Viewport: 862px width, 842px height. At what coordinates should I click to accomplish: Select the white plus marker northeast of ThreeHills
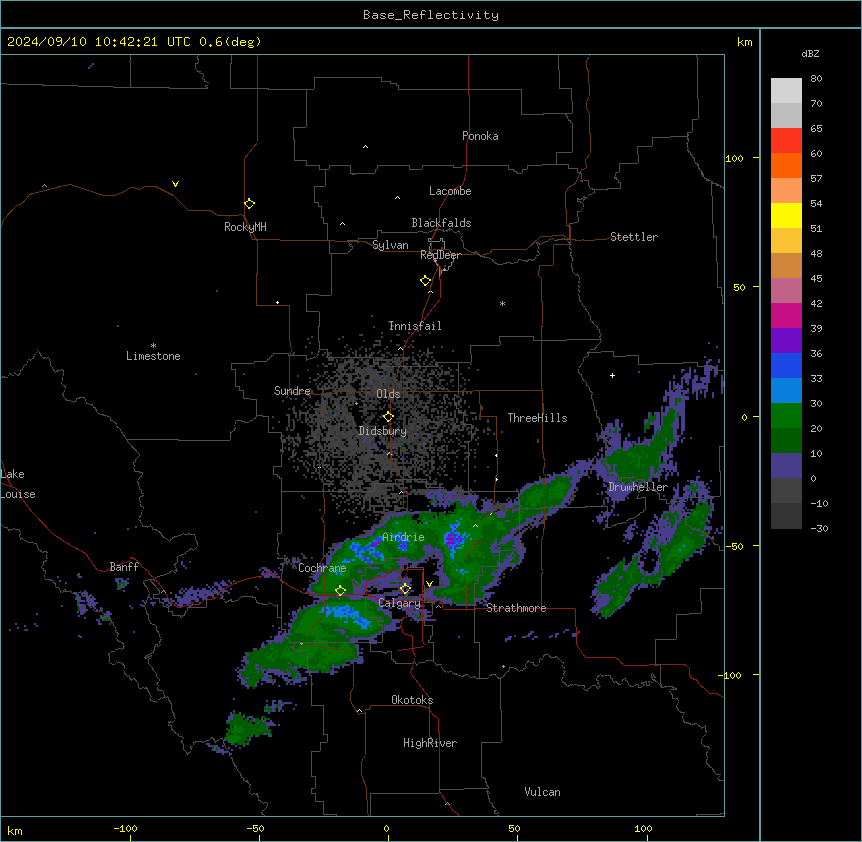612,375
